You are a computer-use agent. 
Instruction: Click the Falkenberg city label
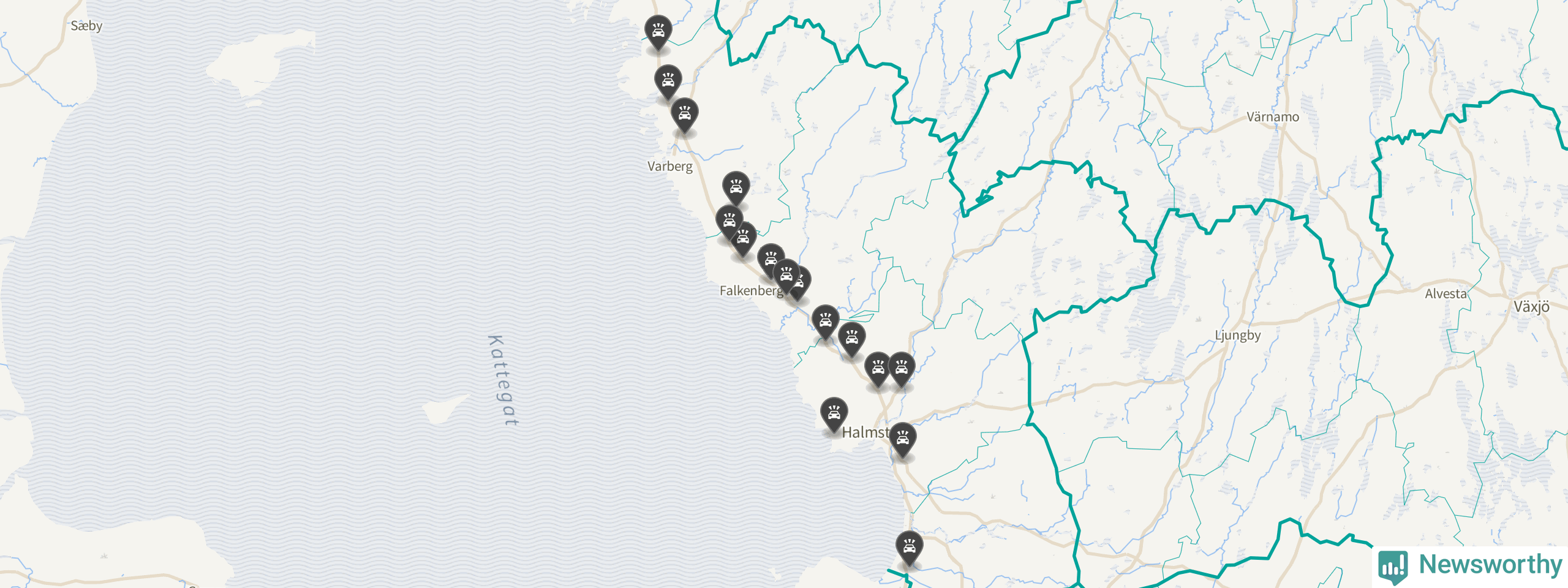(x=751, y=290)
